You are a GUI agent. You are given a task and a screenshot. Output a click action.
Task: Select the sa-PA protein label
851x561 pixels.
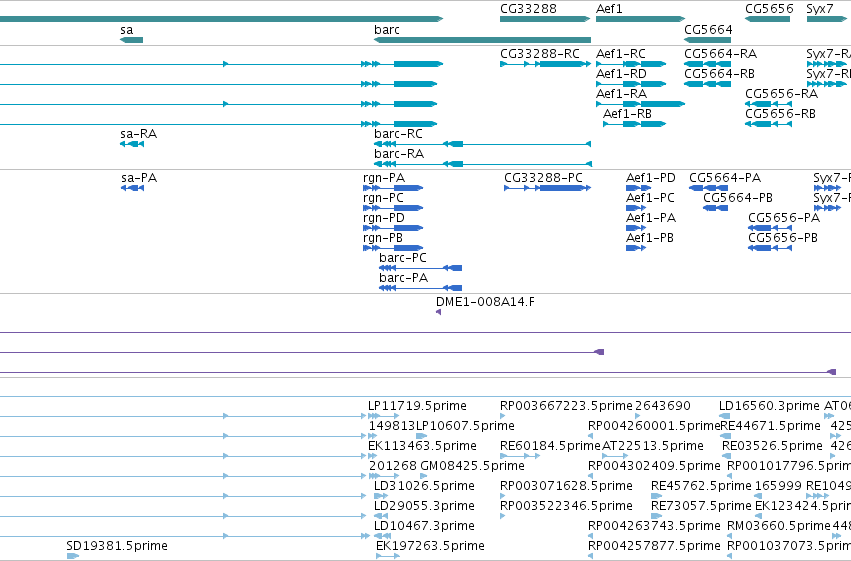[x=138, y=178]
